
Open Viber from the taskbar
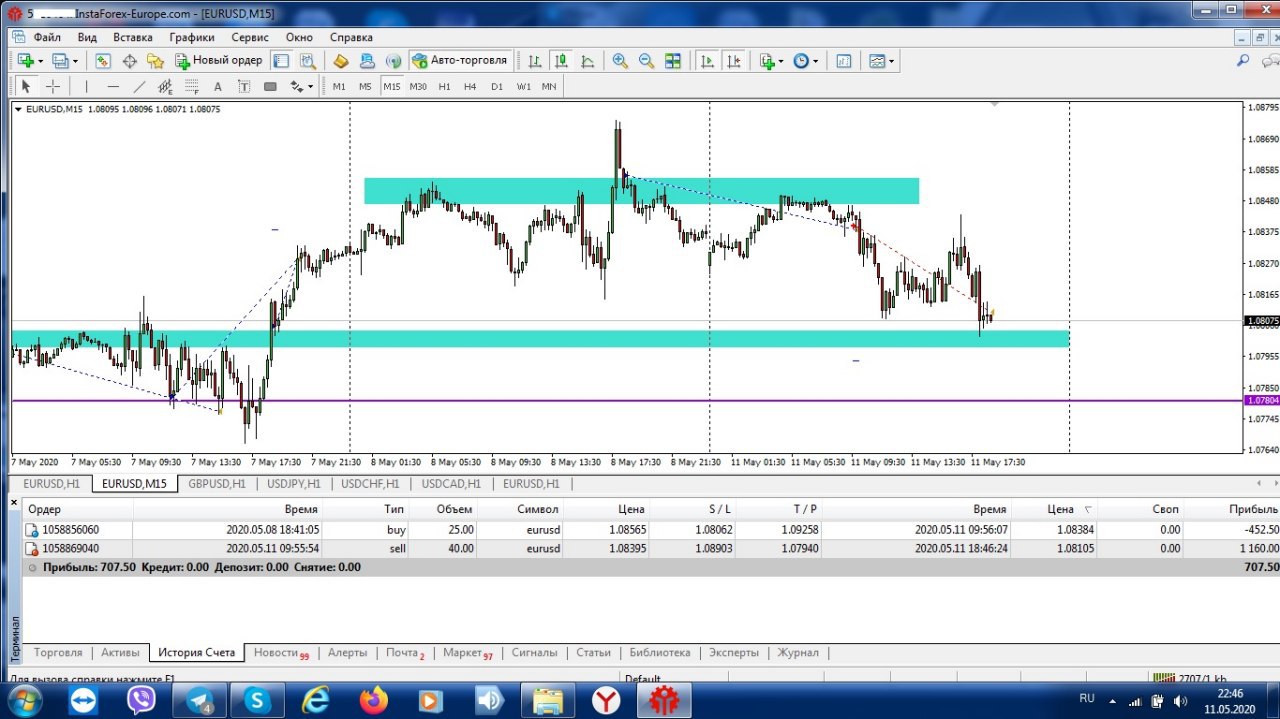pos(141,701)
